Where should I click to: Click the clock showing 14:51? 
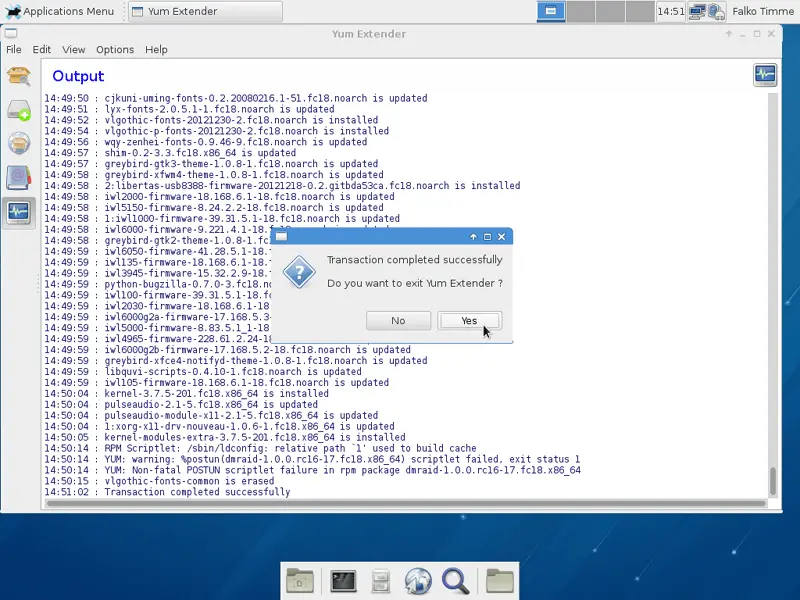(670, 11)
